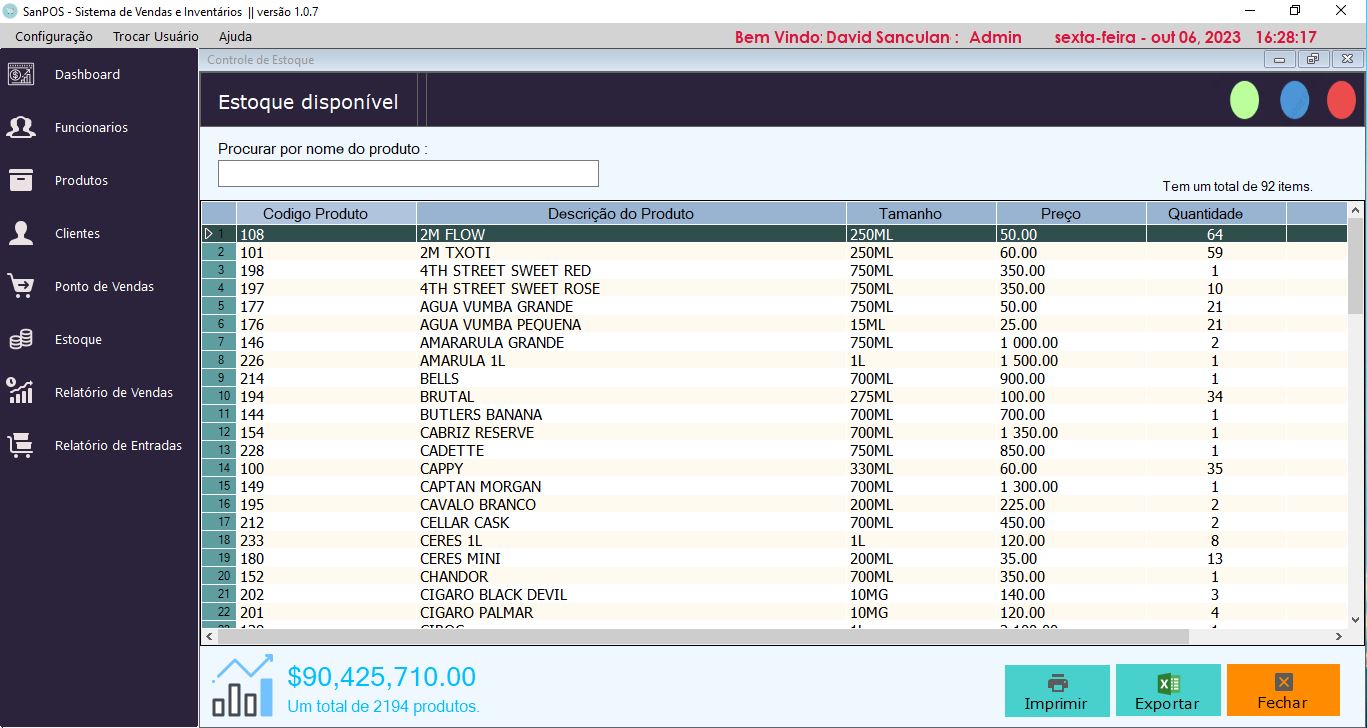The width and height of the screenshot is (1367, 728).
Task: Close the window using Fechar
Action: coord(1282,690)
